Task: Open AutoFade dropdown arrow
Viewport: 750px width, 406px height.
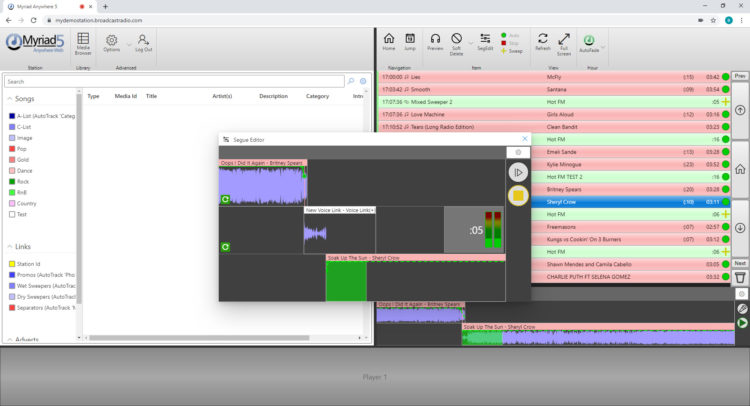Action: click(x=603, y=47)
